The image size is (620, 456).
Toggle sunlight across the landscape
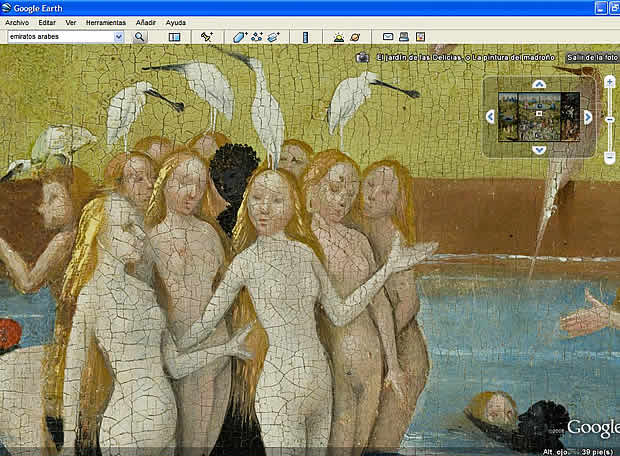click(338, 37)
